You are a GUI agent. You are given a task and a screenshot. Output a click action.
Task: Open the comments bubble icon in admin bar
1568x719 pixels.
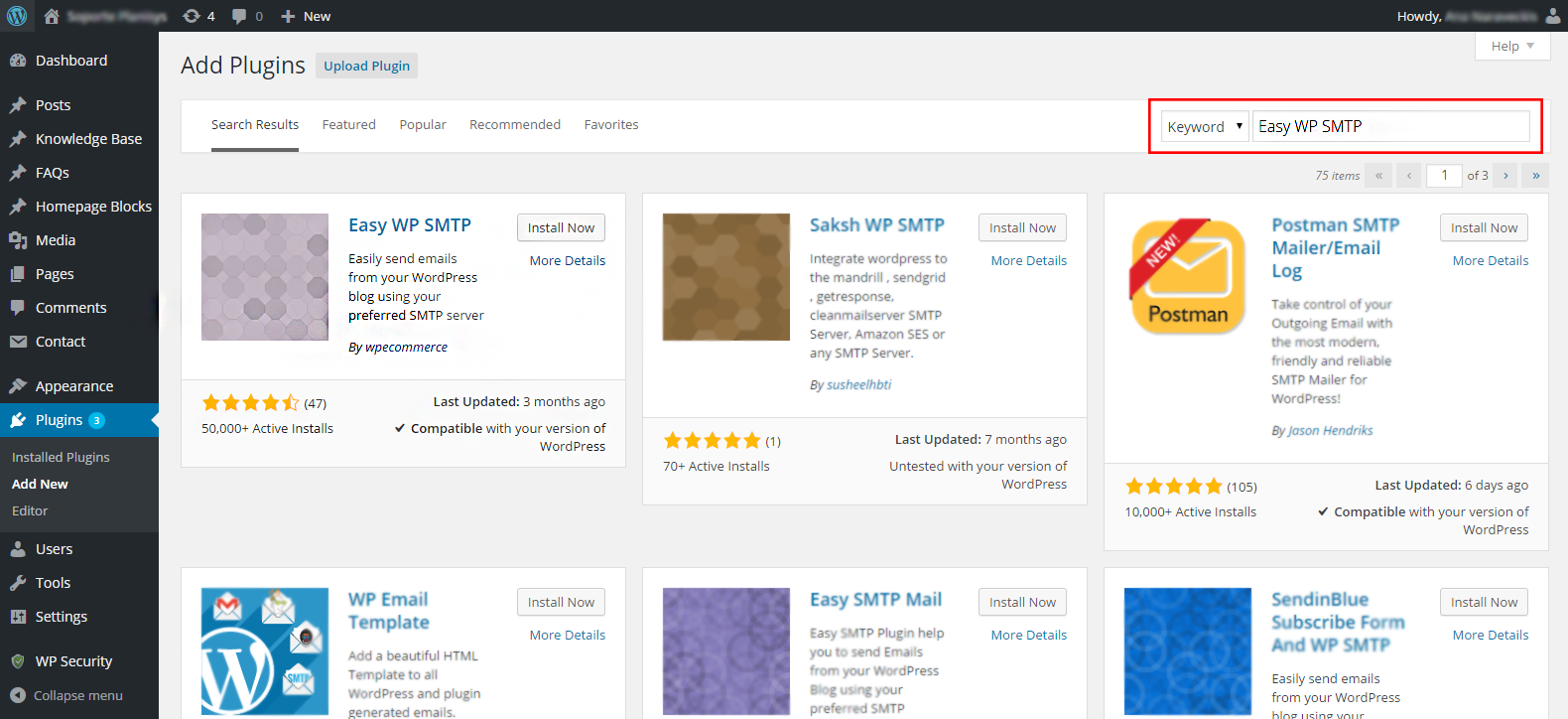pos(239,16)
